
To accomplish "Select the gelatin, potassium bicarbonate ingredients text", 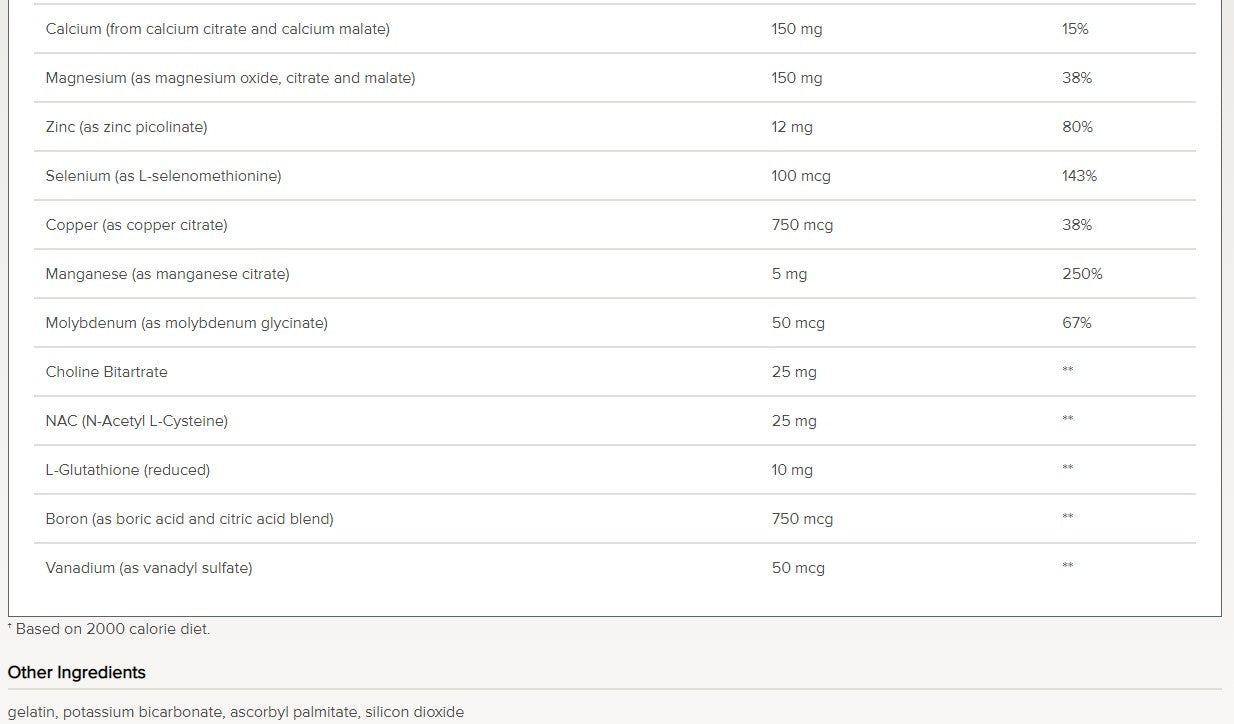I will tap(235, 712).
